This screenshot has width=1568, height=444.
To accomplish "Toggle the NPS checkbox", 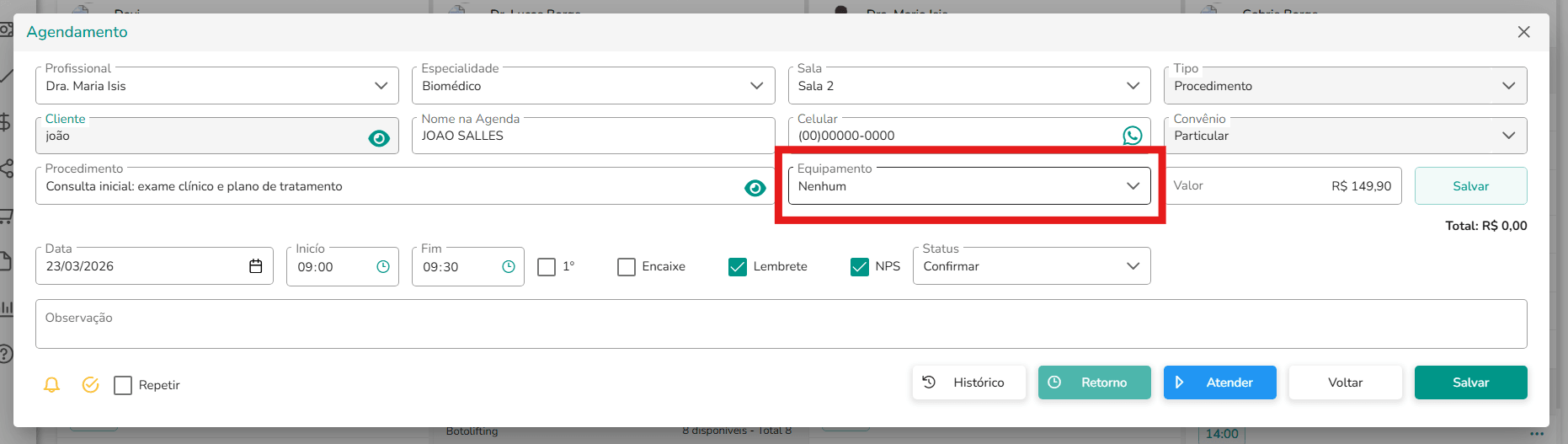I will 860,267.
